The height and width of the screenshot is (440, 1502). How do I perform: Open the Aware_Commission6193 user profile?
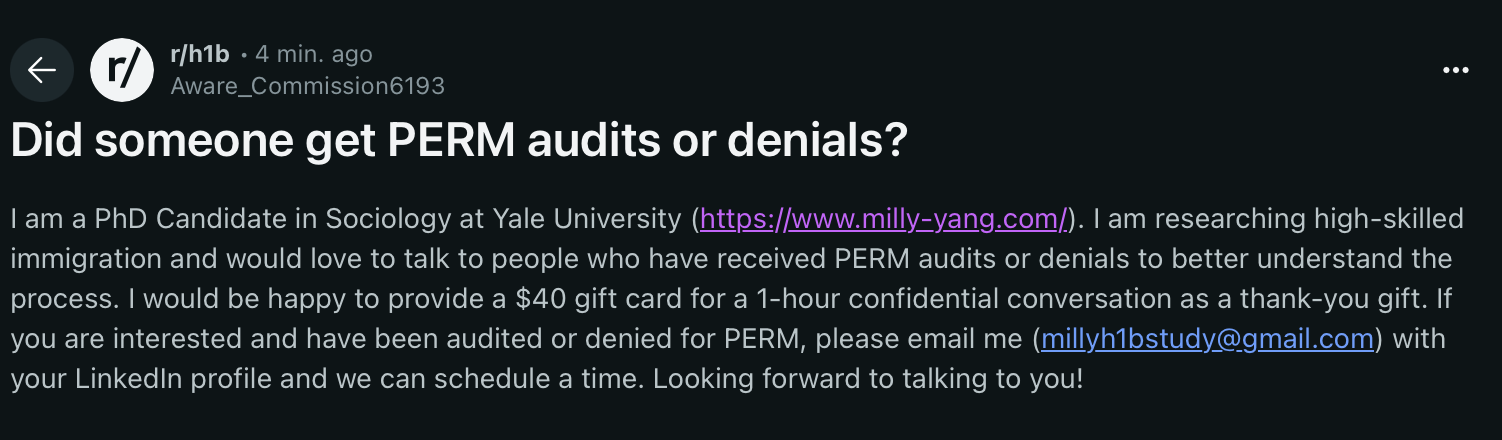click(307, 86)
